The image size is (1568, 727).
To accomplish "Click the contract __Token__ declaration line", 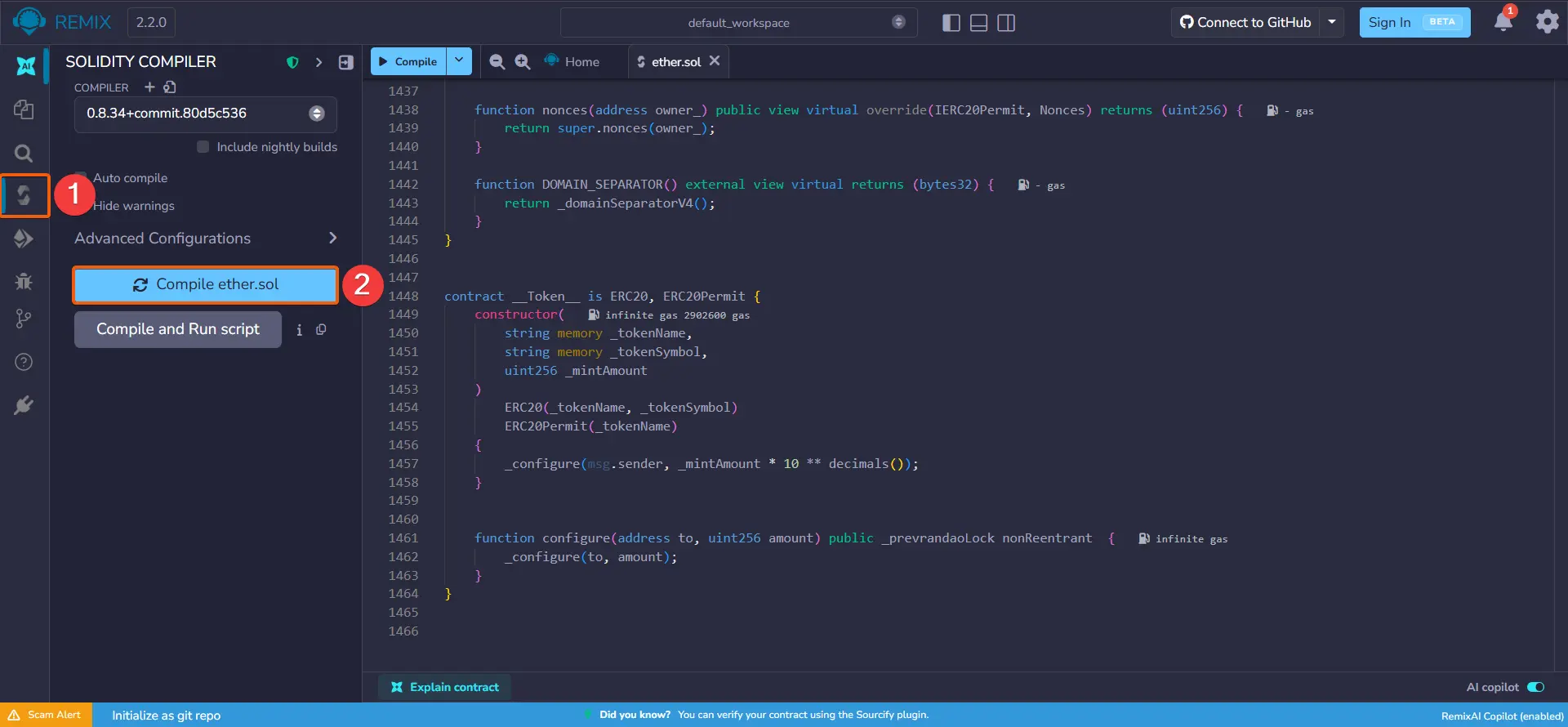I will (x=603, y=297).
